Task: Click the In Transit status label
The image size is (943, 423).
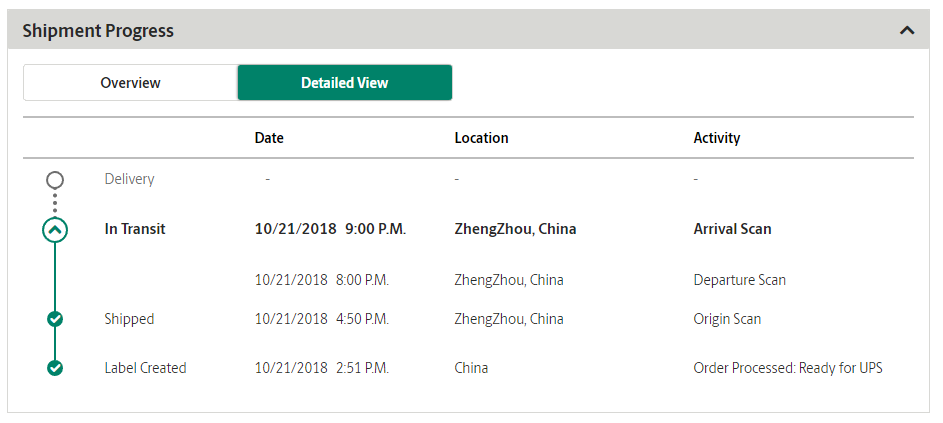Action: (x=135, y=229)
